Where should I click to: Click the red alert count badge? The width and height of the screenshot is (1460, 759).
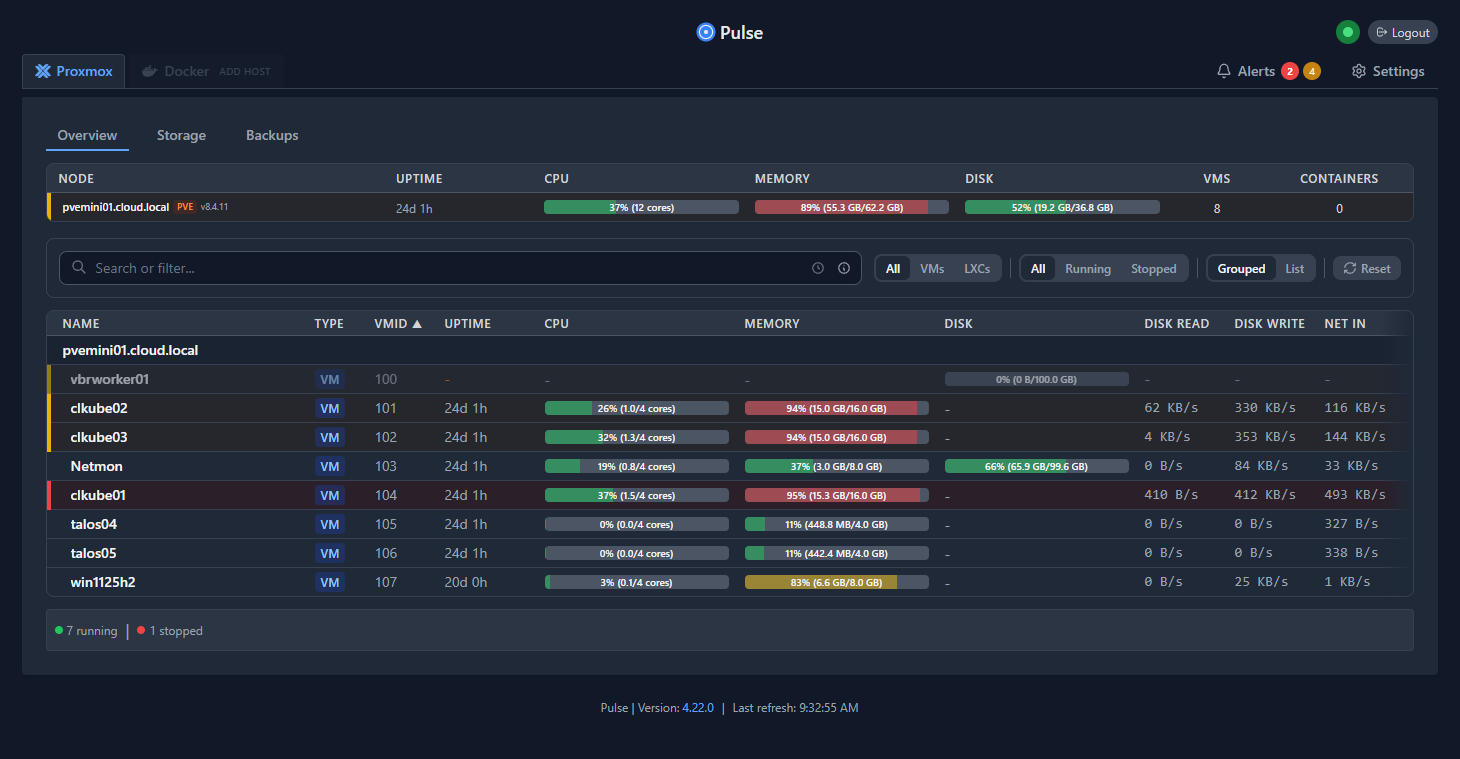coord(1290,71)
